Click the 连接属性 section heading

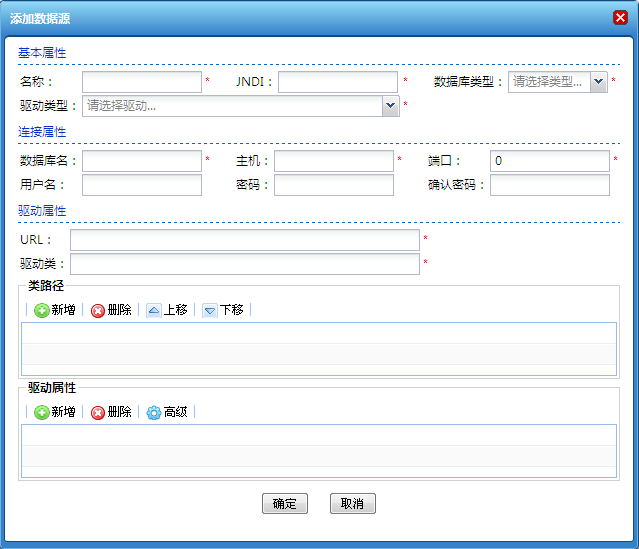(42, 132)
